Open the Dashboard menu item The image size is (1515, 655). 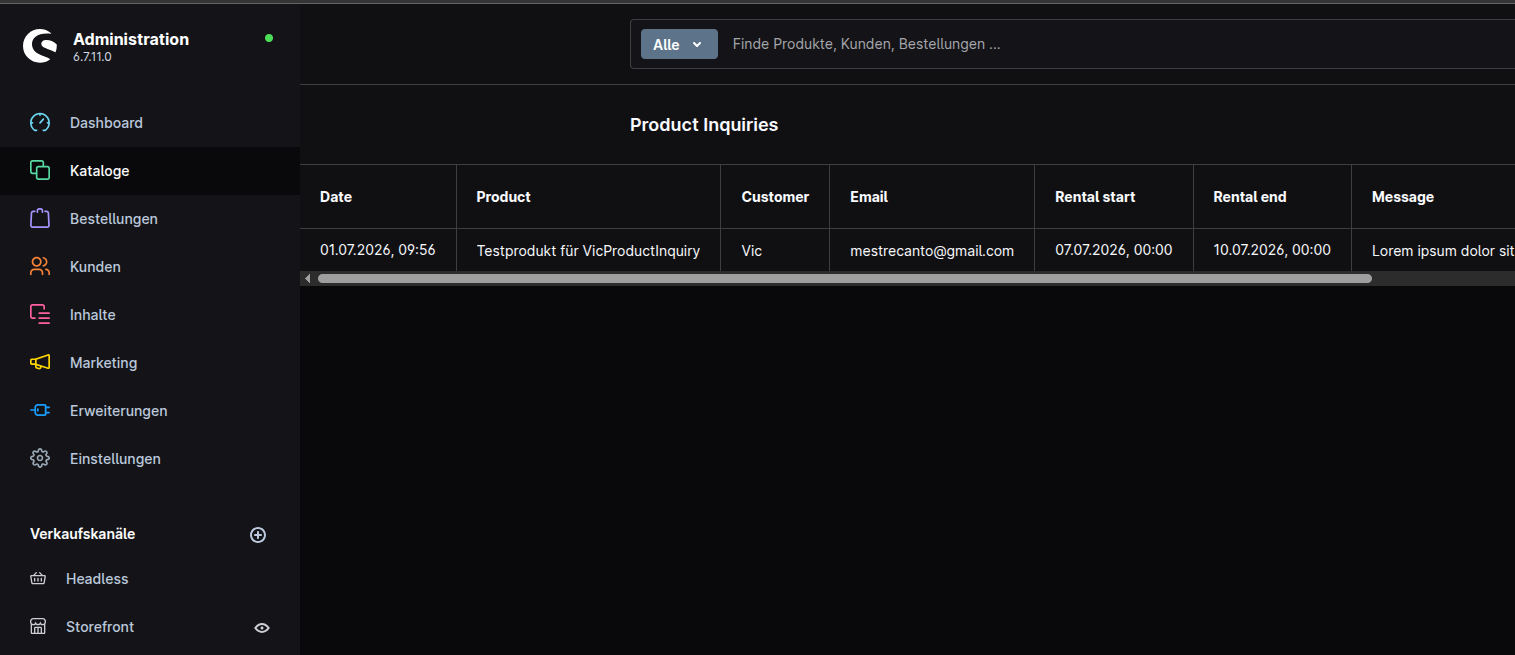(150, 123)
